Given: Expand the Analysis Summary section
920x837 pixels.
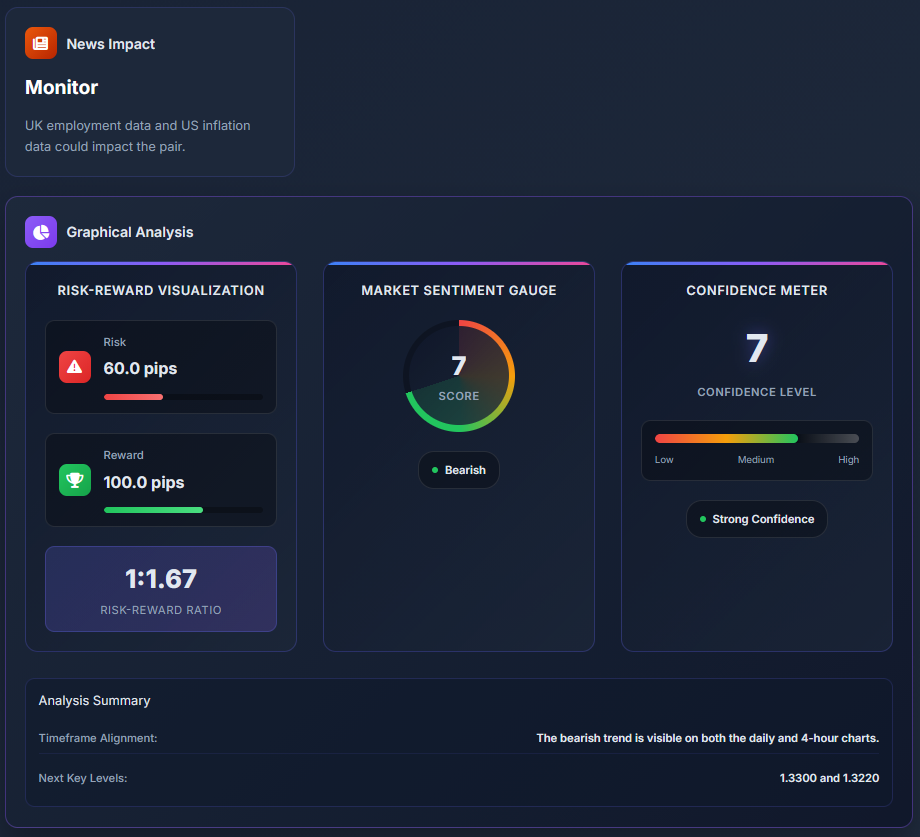Looking at the screenshot, I should click(94, 701).
